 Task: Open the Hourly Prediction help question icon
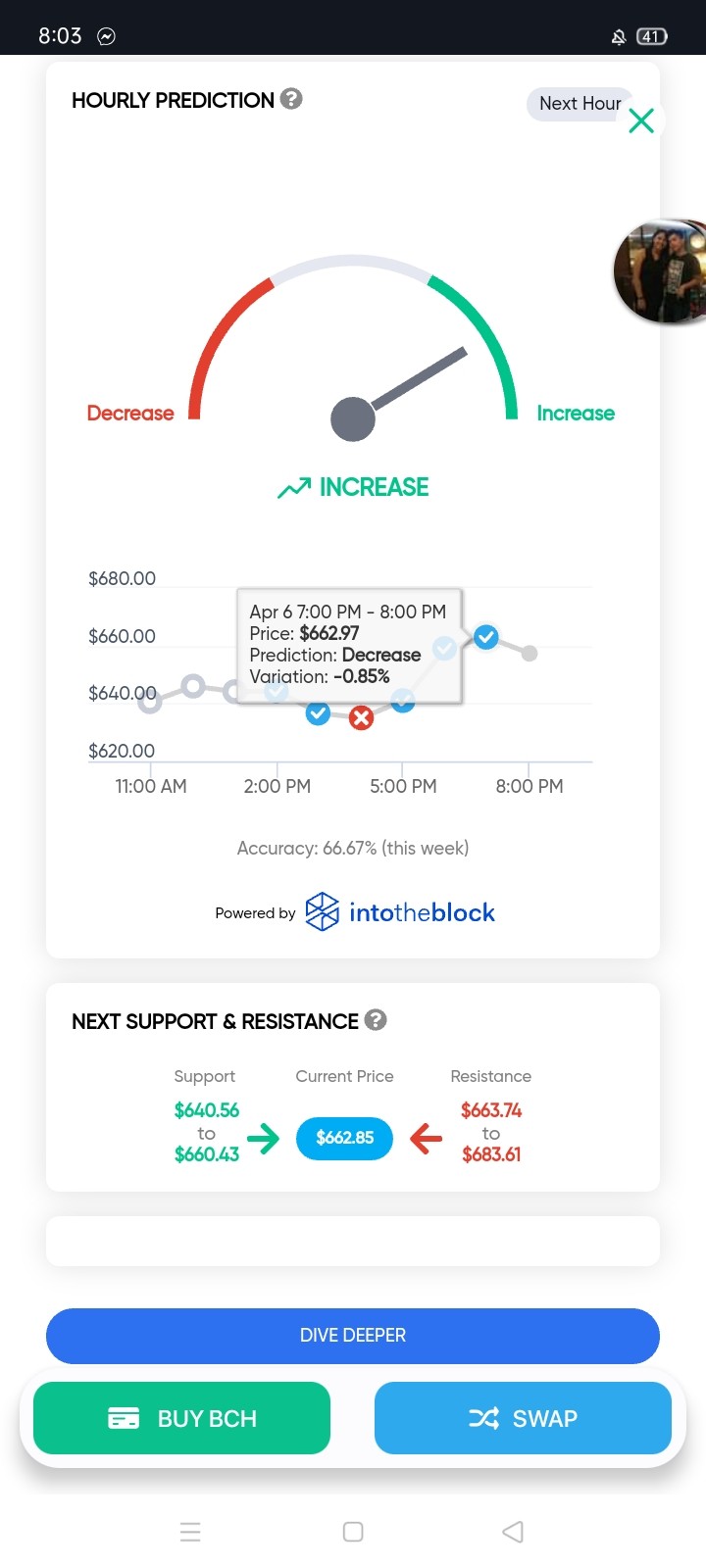(291, 99)
